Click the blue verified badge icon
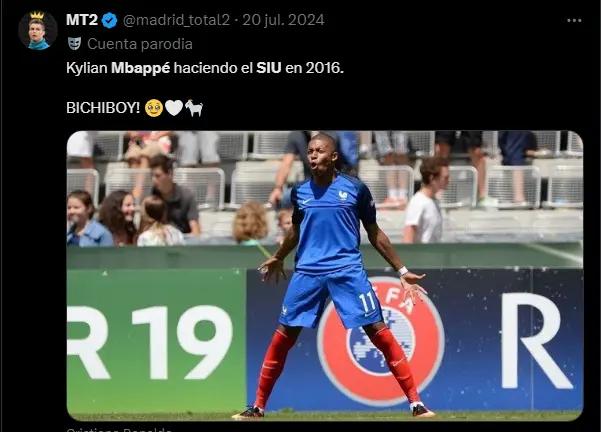This screenshot has height=432, width=601. (110, 20)
